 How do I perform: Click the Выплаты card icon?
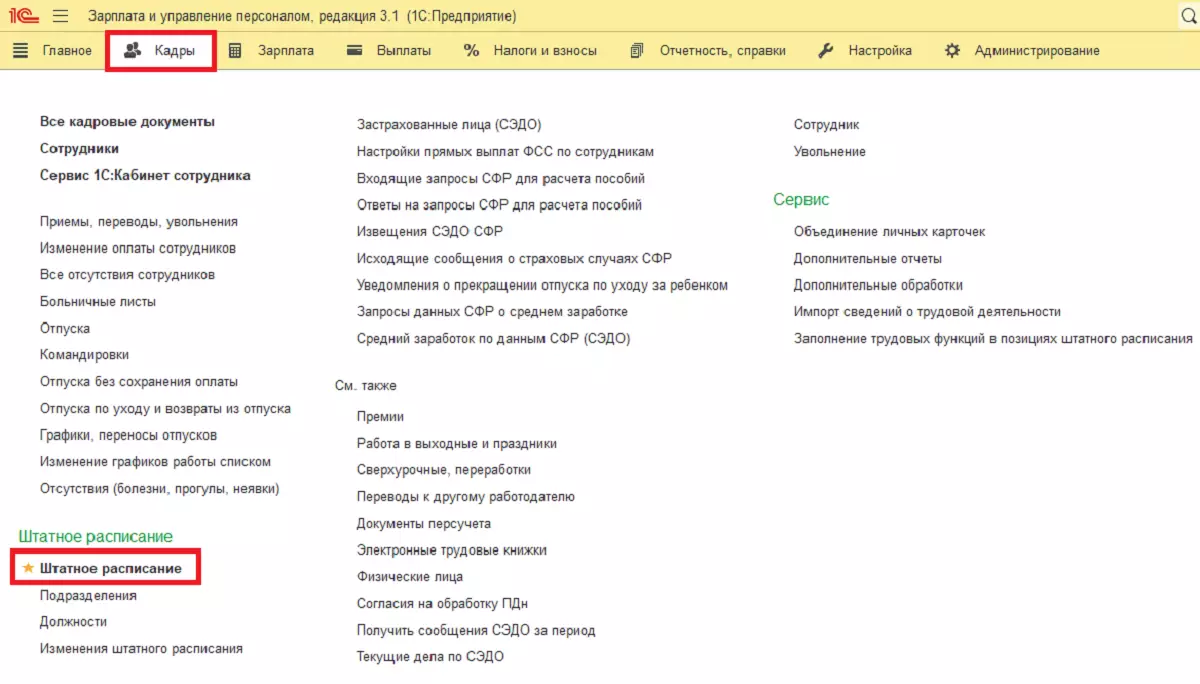coord(354,50)
